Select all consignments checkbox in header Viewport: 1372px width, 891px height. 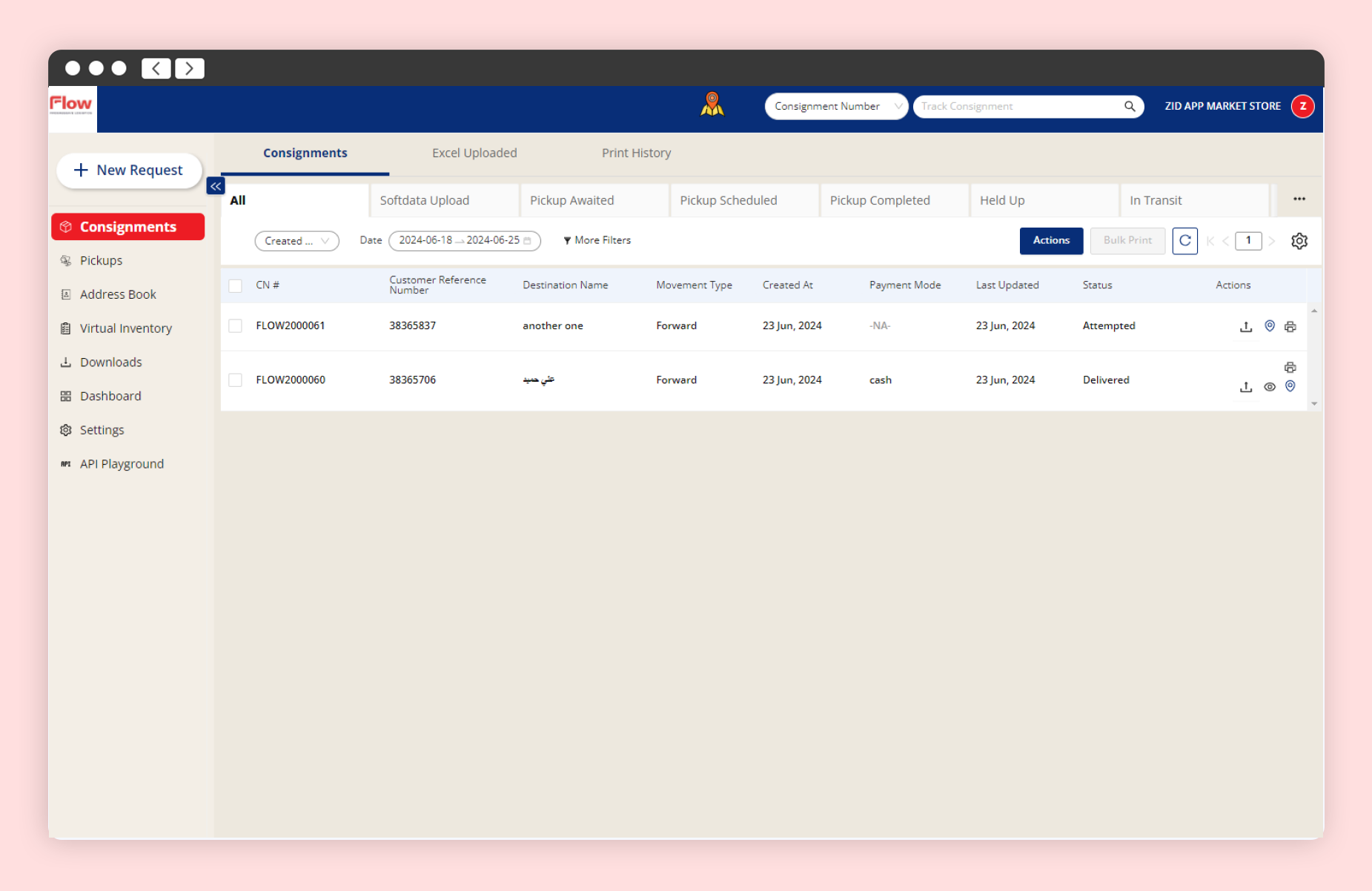[x=236, y=285]
